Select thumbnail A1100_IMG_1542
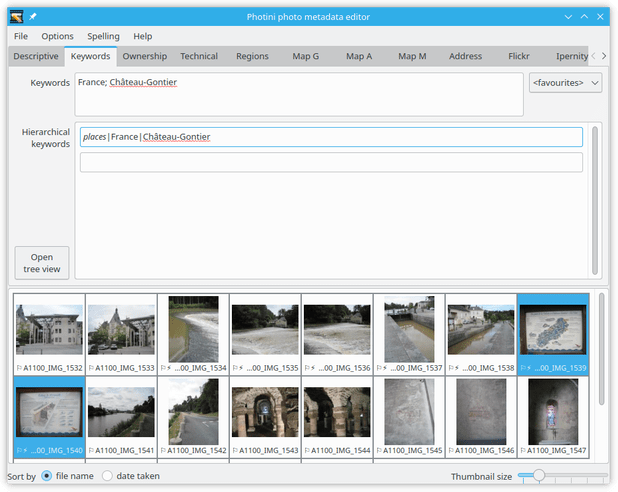Screen dimensions: 618x492 pos(193,416)
